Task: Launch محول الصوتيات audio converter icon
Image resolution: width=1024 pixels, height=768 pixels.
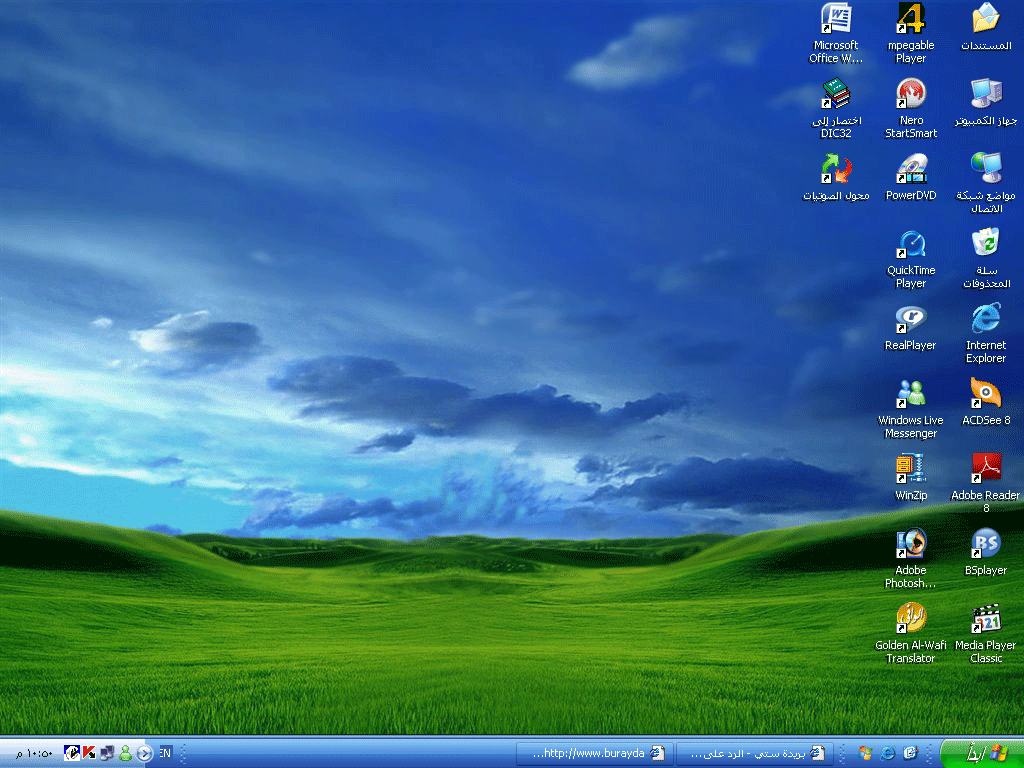Action: (x=836, y=178)
